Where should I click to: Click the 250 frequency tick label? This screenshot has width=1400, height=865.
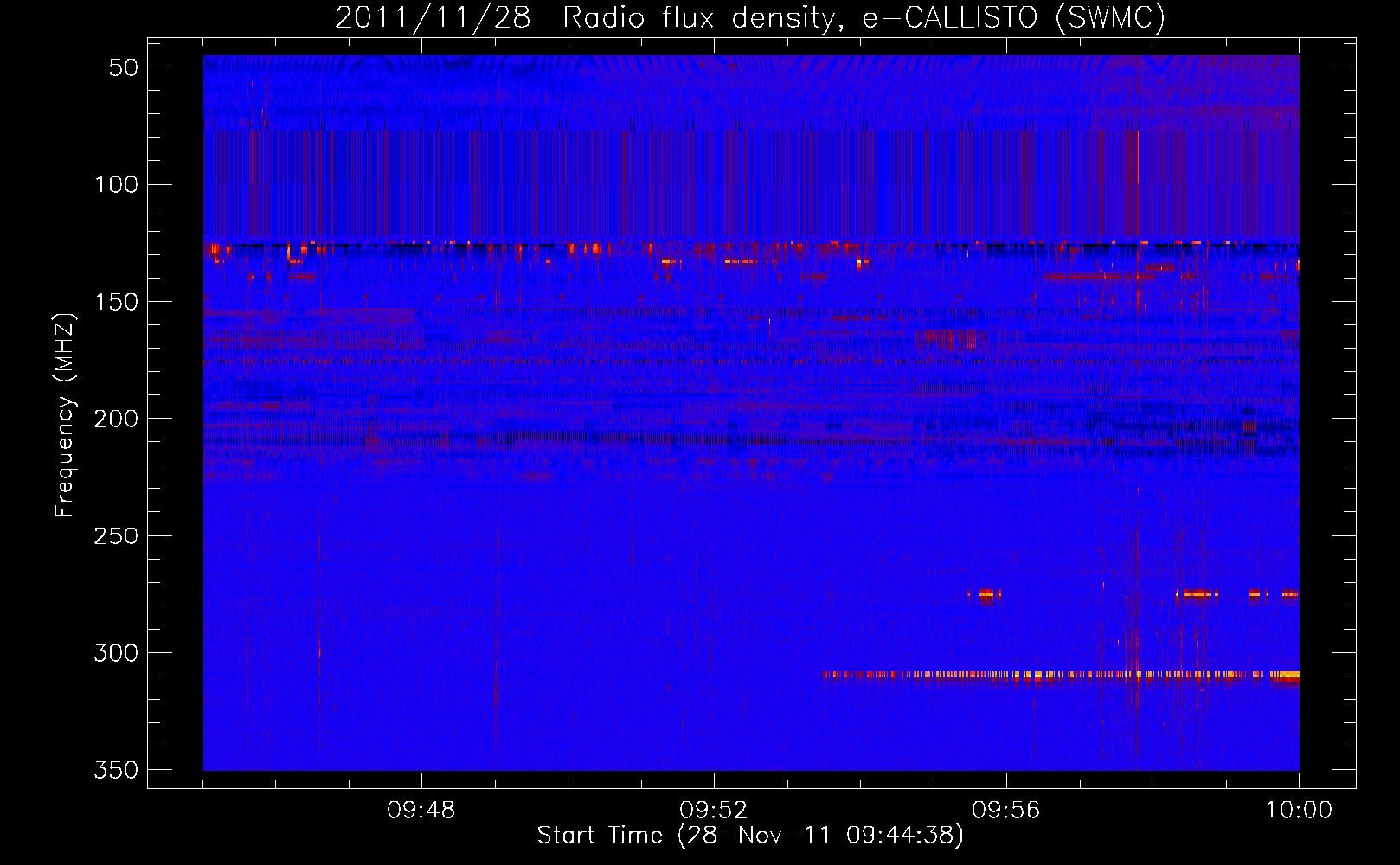point(117,535)
